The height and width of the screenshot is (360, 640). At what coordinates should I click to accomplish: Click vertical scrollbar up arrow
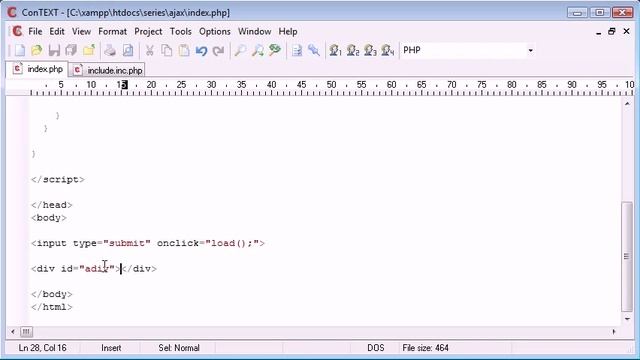pos(627,104)
